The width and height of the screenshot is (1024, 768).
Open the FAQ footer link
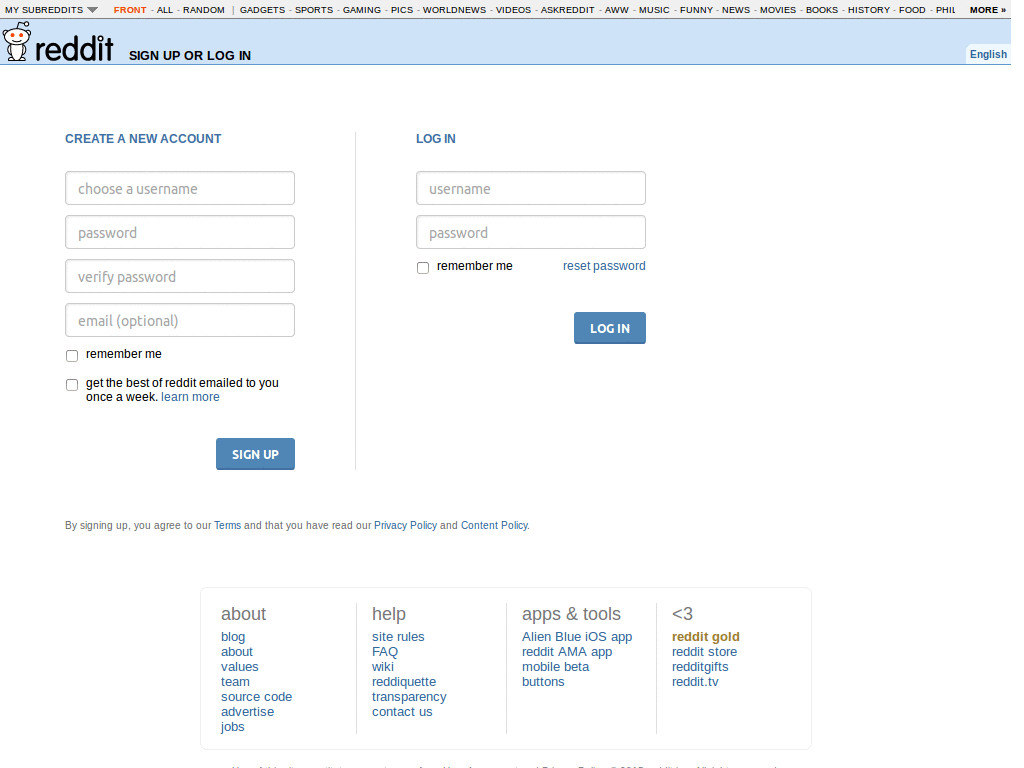click(385, 652)
